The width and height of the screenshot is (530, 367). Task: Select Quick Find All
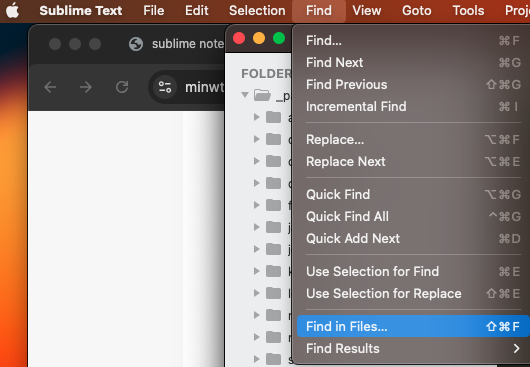(413, 216)
